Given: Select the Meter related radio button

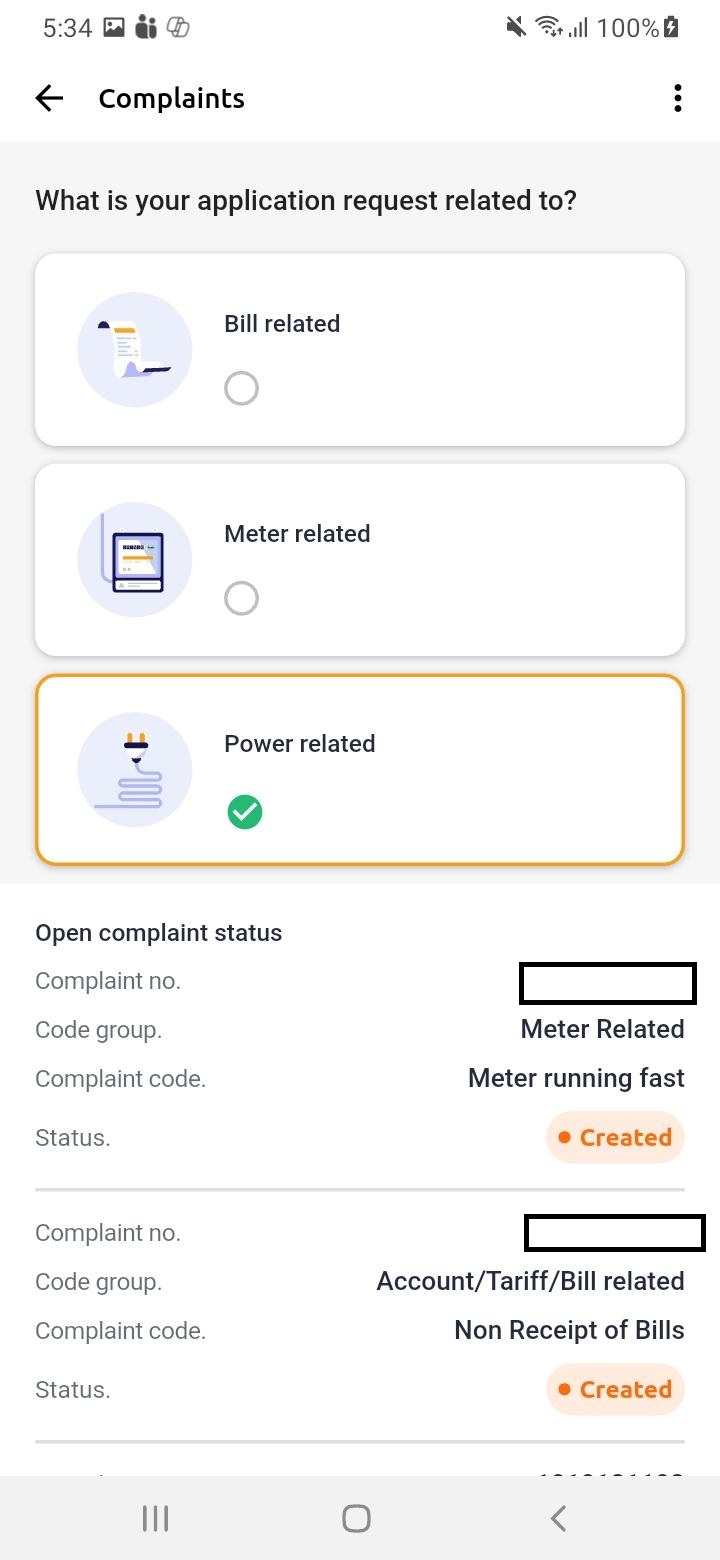Looking at the screenshot, I should [x=241, y=598].
